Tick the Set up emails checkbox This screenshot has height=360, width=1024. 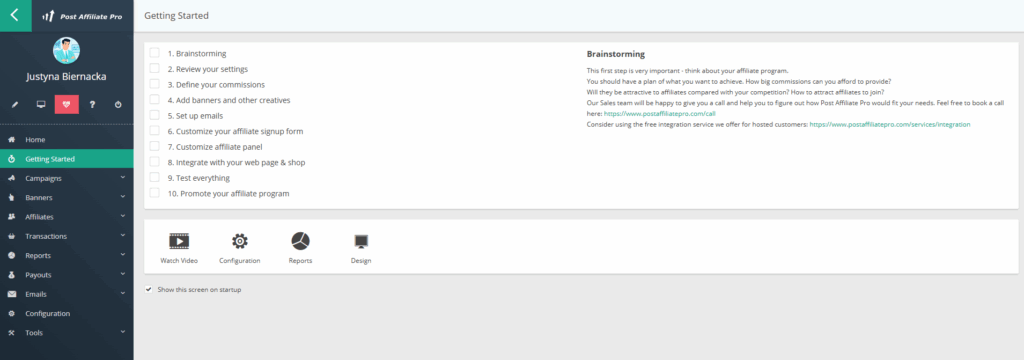pyautogui.click(x=155, y=115)
